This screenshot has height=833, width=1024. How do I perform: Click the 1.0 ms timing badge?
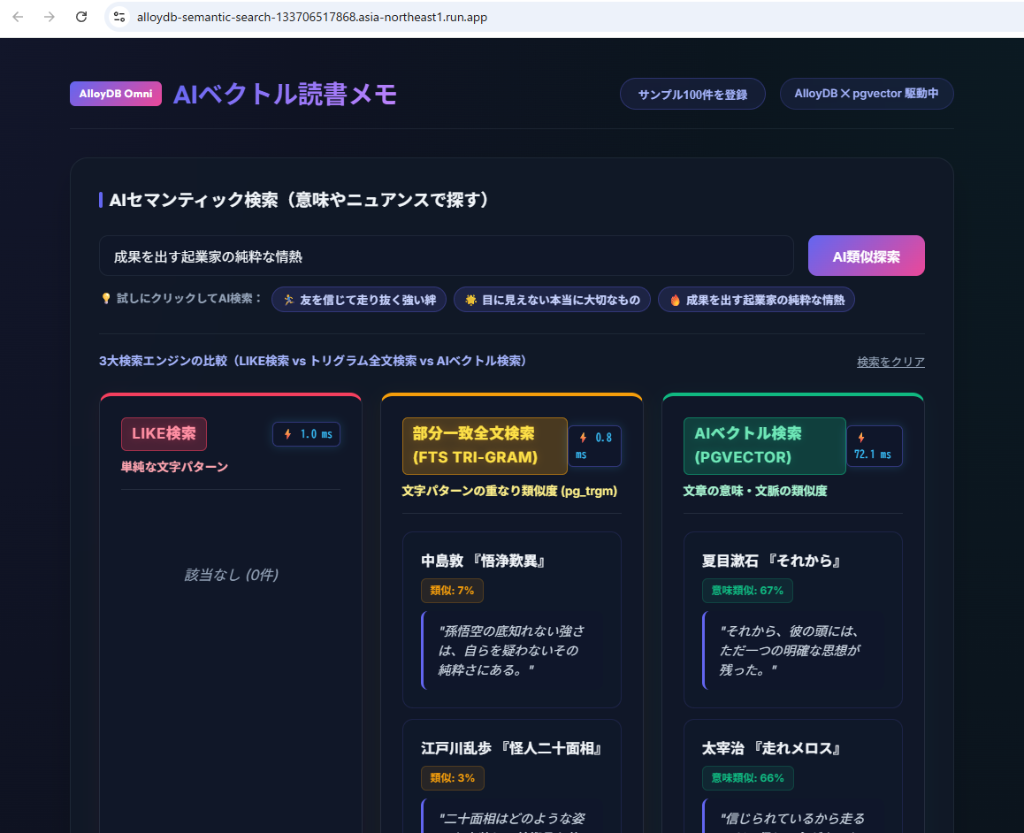tap(306, 434)
